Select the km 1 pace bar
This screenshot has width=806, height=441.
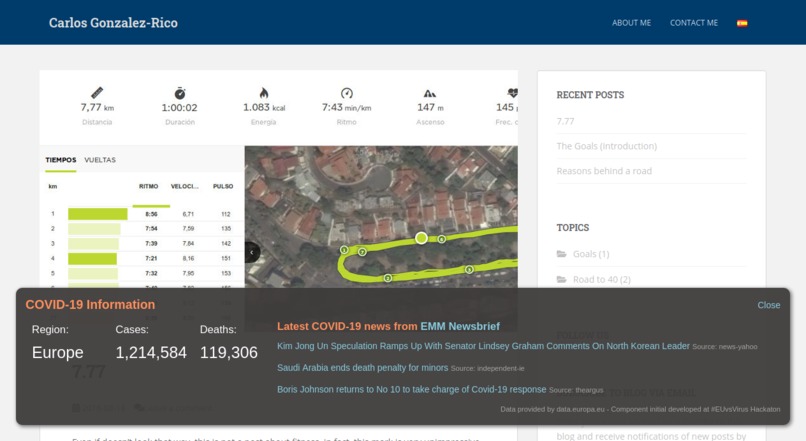(98, 214)
